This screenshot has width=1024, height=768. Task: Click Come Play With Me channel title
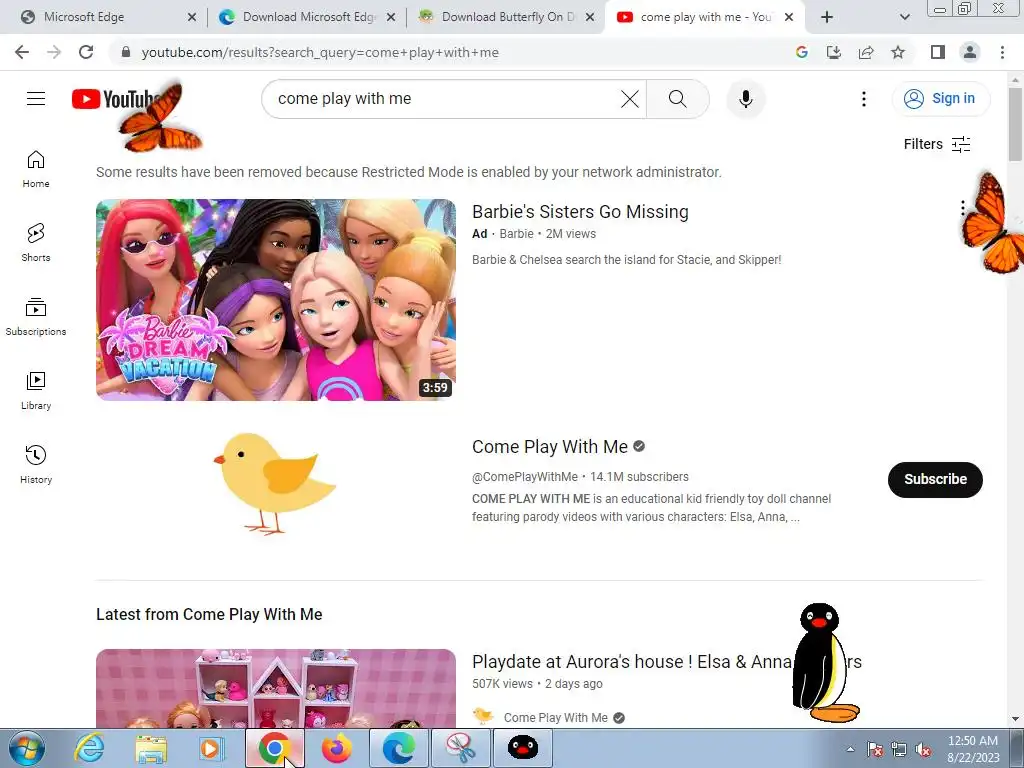point(549,447)
